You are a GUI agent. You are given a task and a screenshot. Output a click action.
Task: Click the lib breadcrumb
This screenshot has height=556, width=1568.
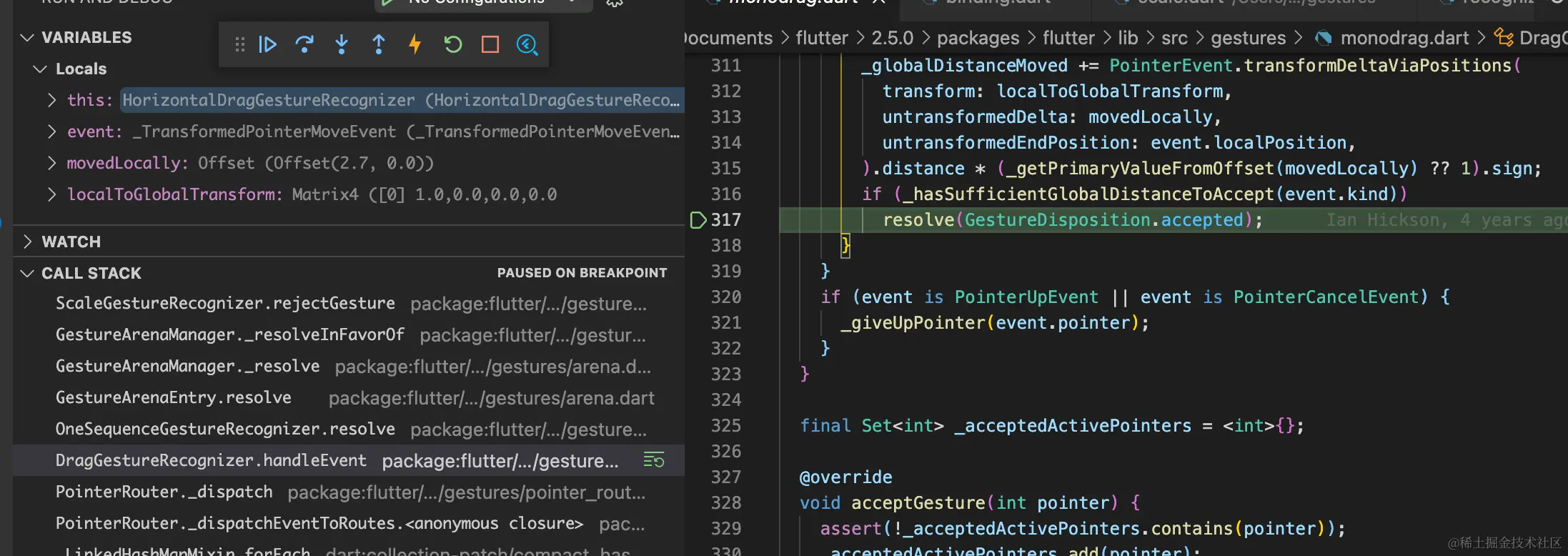point(1128,38)
